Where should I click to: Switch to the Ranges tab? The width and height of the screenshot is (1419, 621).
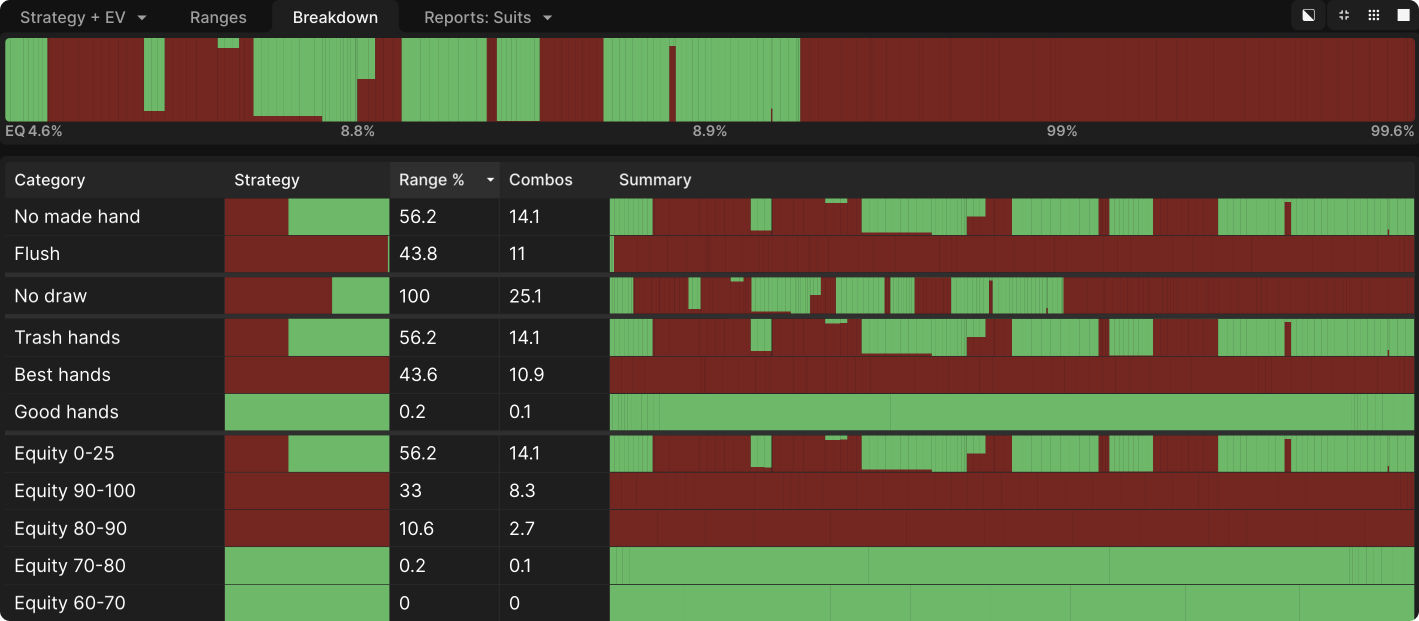coord(218,18)
